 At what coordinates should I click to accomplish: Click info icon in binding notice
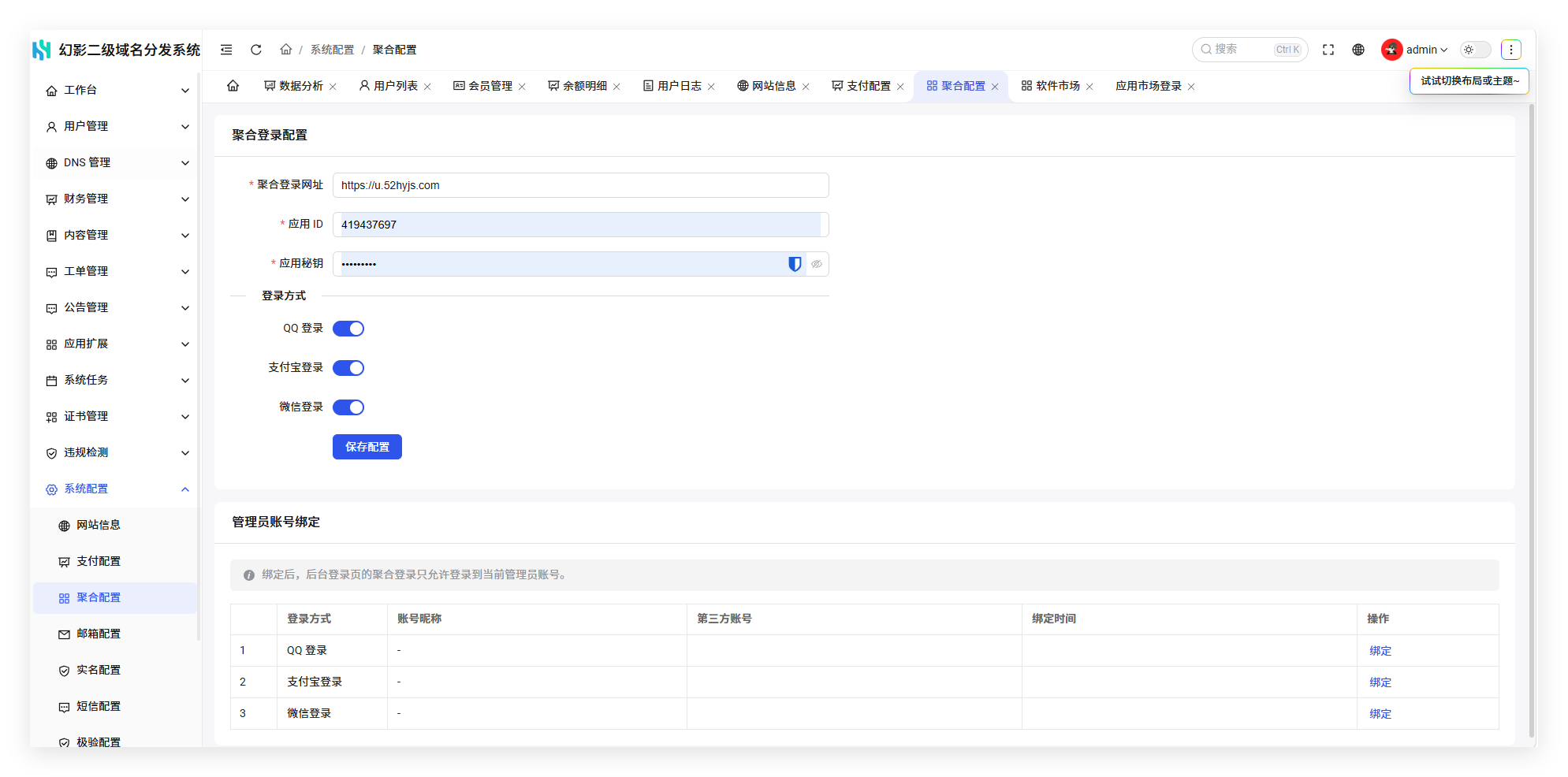249,575
